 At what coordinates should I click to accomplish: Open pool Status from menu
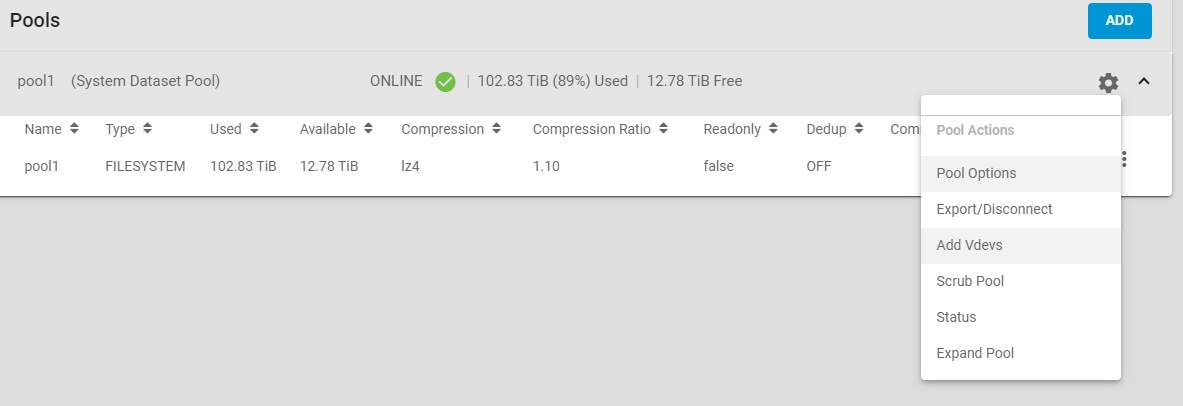[956, 317]
